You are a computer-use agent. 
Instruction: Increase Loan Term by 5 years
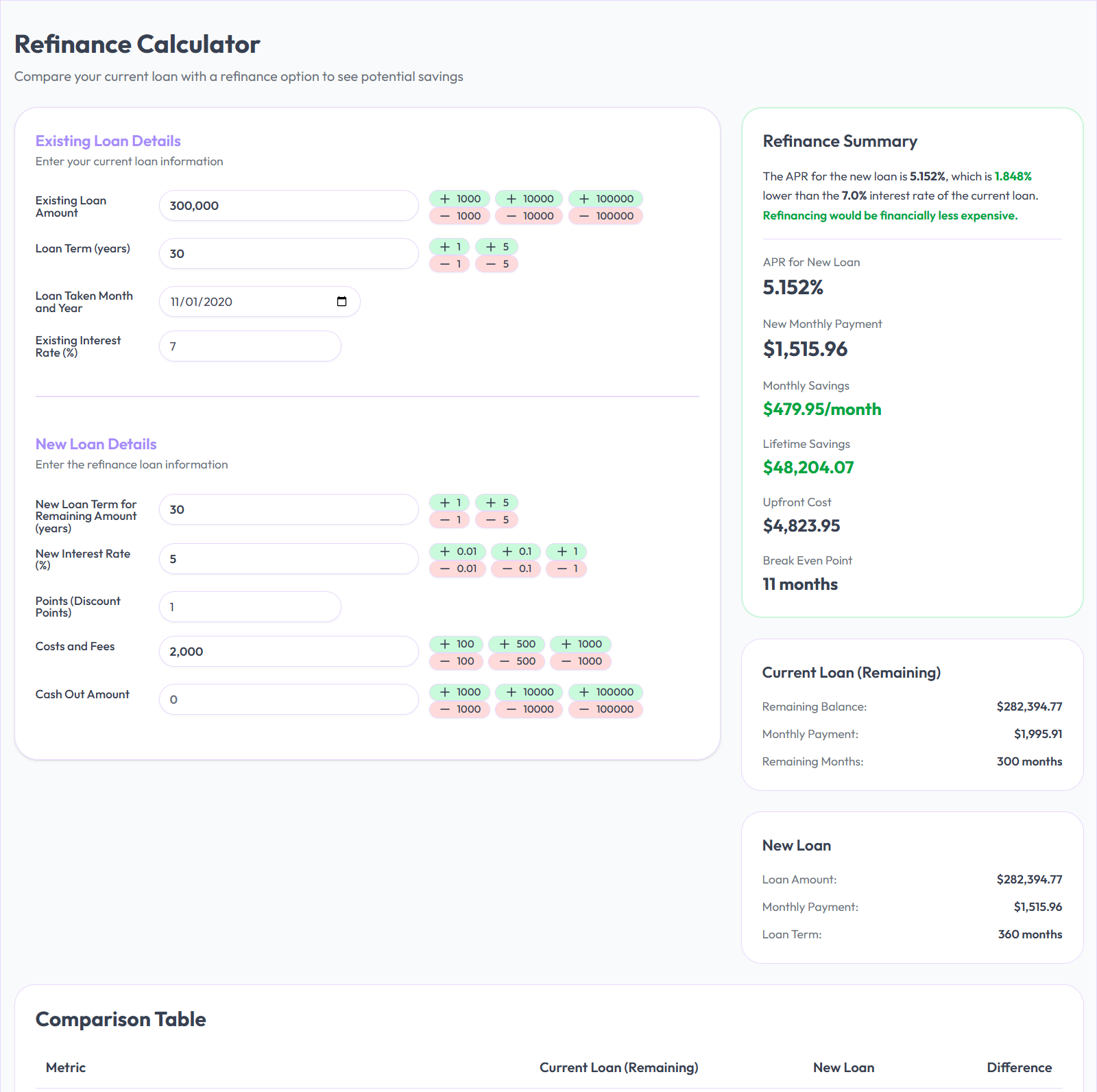pyautogui.click(x=496, y=246)
